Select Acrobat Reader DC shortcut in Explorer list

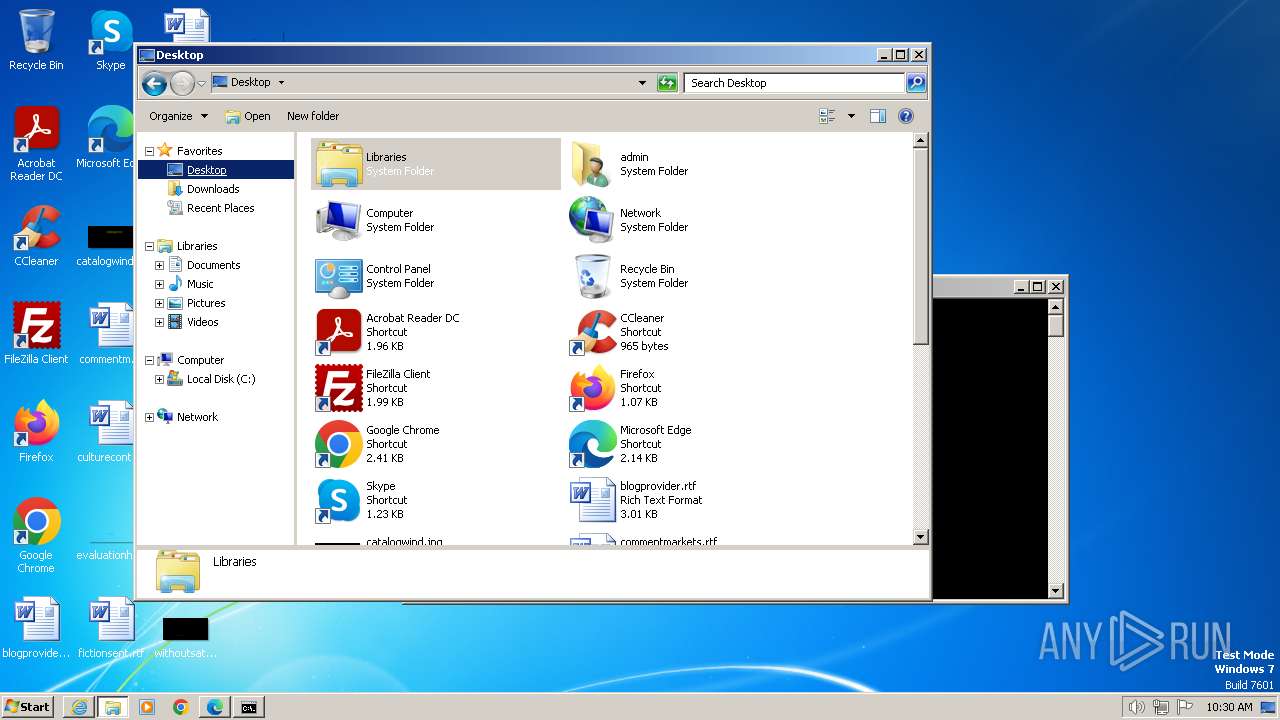pyautogui.click(x=338, y=332)
